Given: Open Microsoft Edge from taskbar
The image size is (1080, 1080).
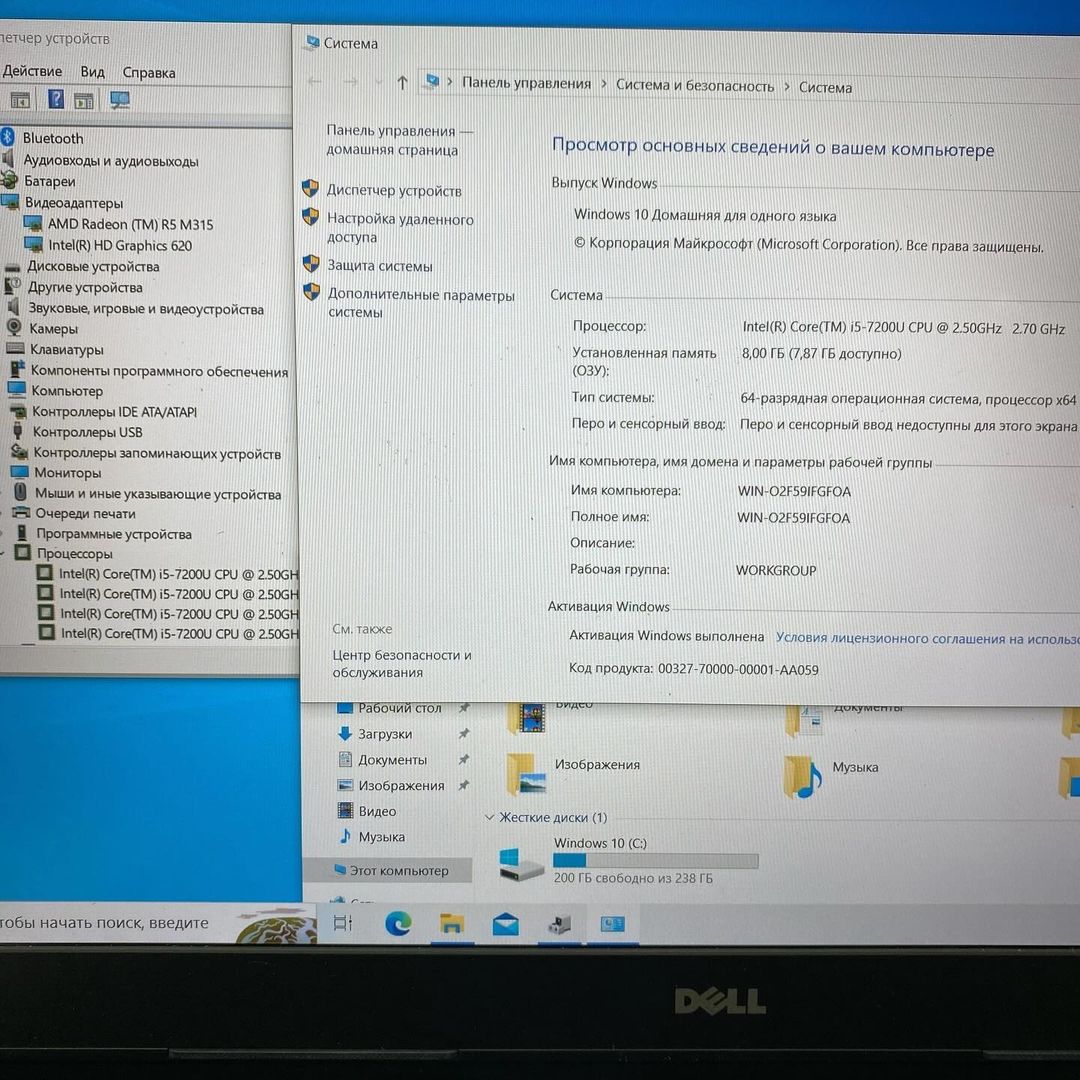Looking at the screenshot, I should 398,924.
